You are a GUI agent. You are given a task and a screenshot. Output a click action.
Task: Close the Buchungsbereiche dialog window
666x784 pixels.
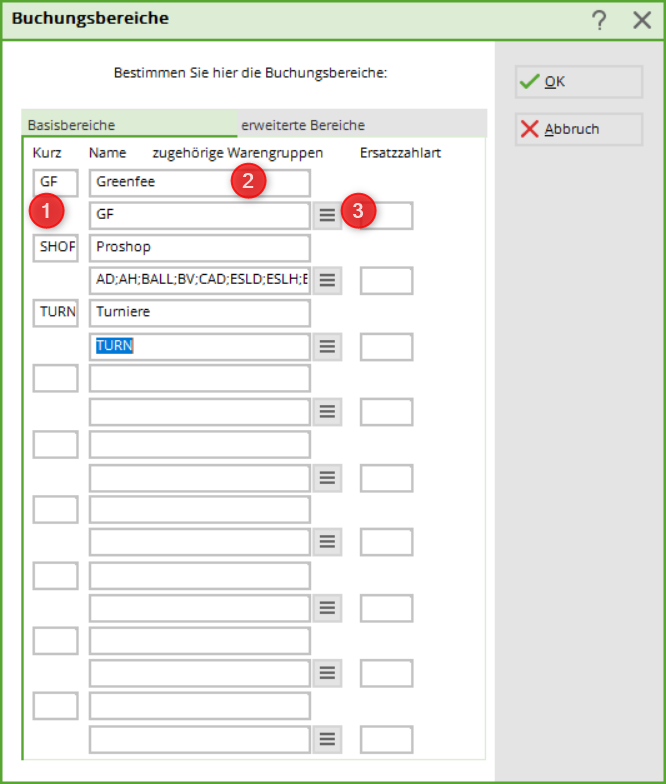[642, 19]
